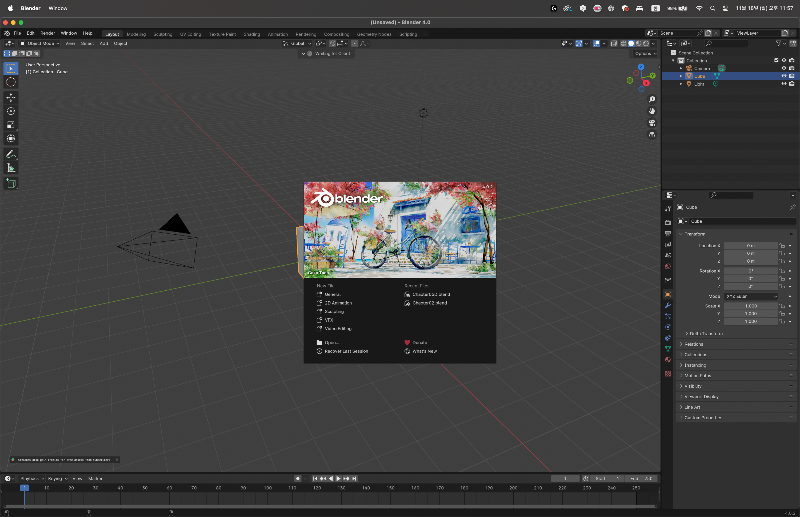Image resolution: width=800 pixels, height=517 pixels.
Task: Expand the Delta Transform subpanel
Action: coord(704,333)
